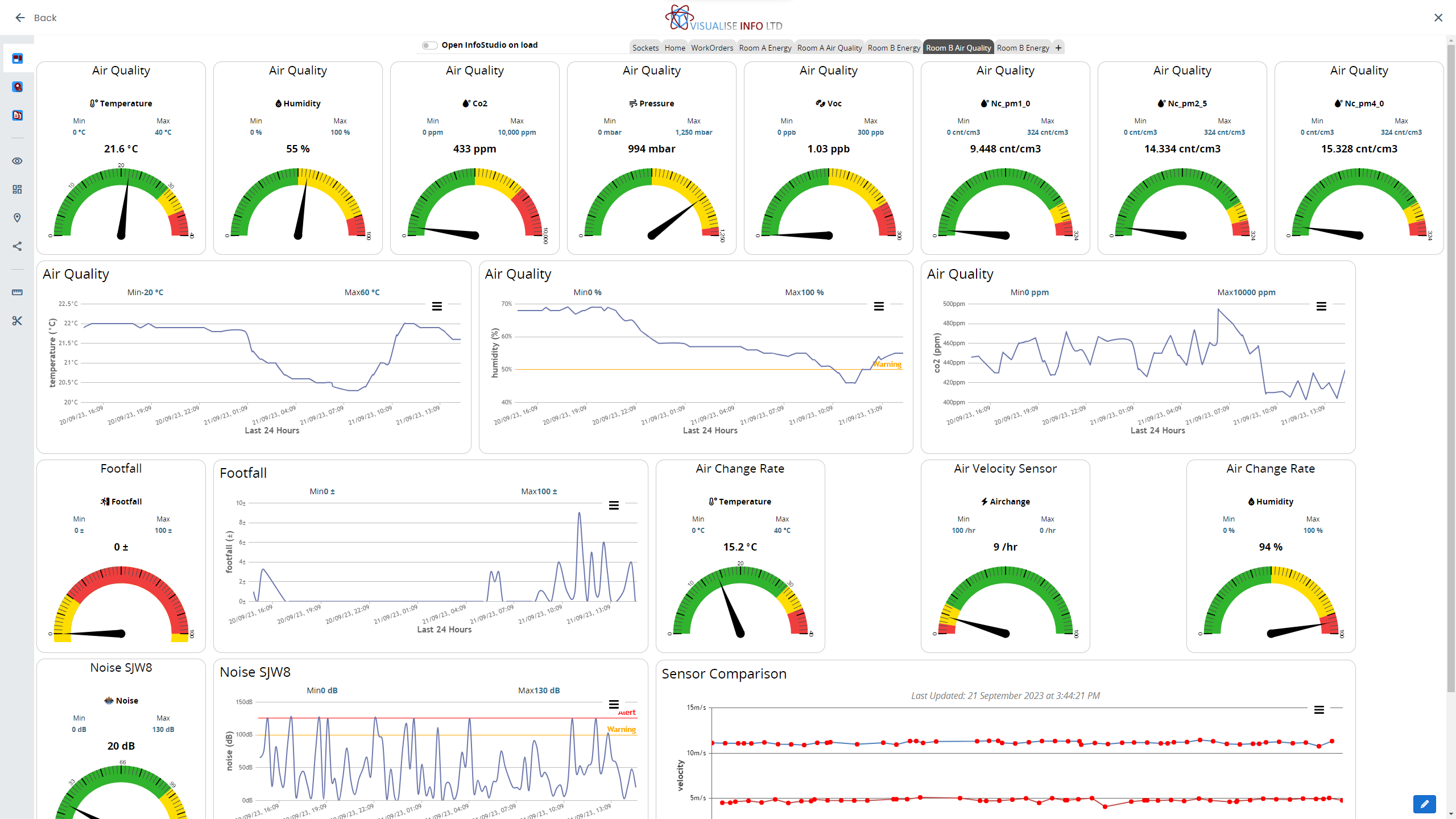Click the location pin icon in the sidebar

[17, 218]
